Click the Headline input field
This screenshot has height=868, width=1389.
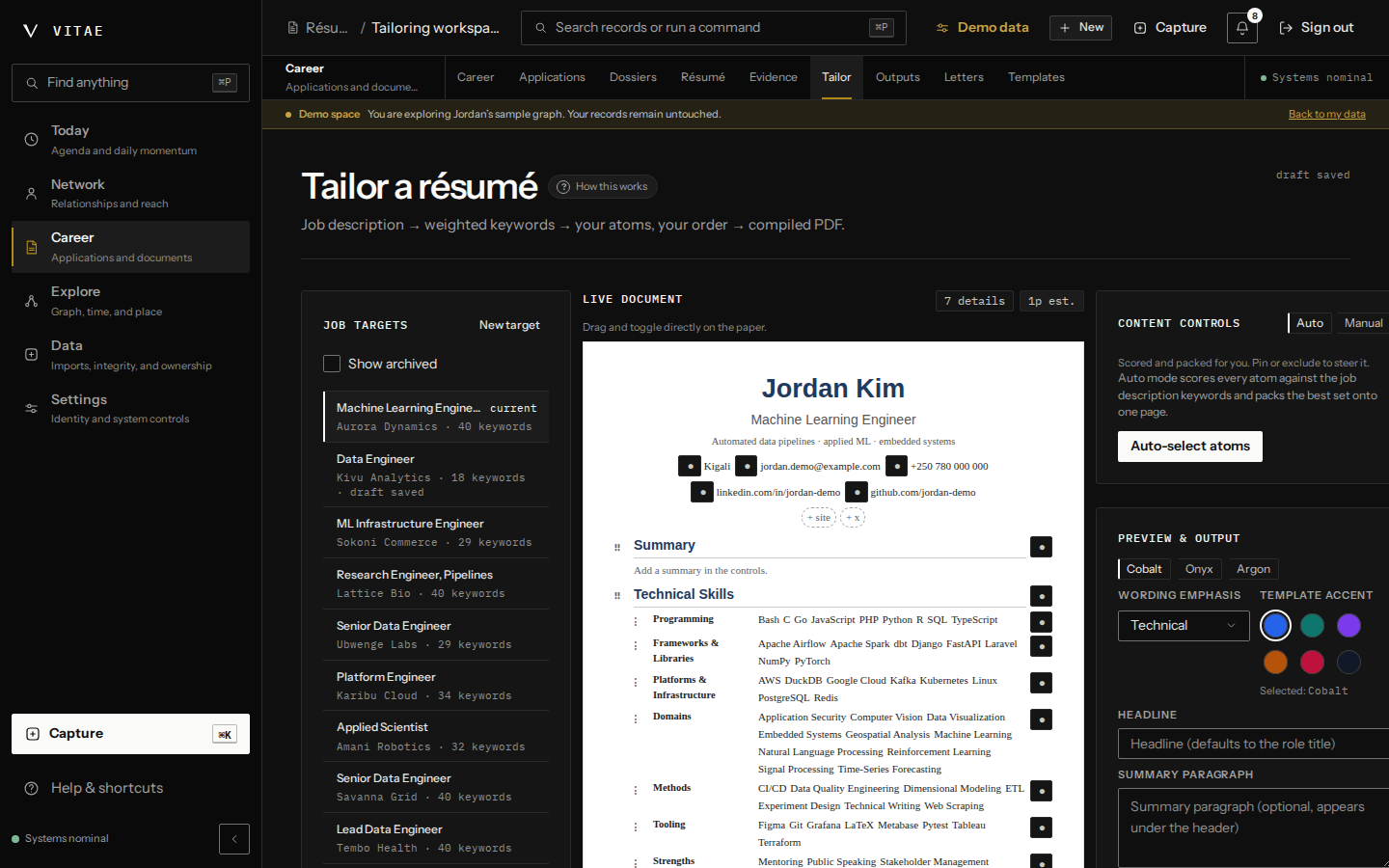tap(1253, 744)
